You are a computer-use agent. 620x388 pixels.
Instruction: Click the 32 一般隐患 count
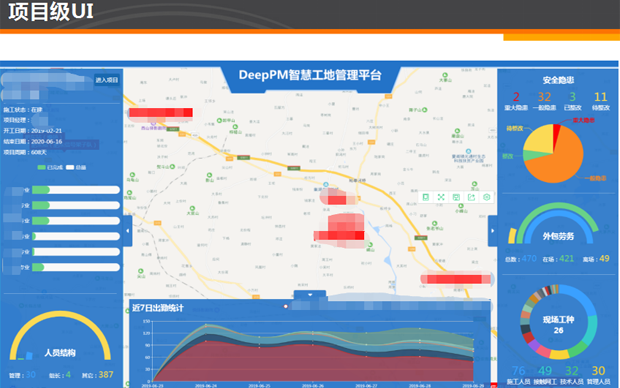click(x=544, y=97)
